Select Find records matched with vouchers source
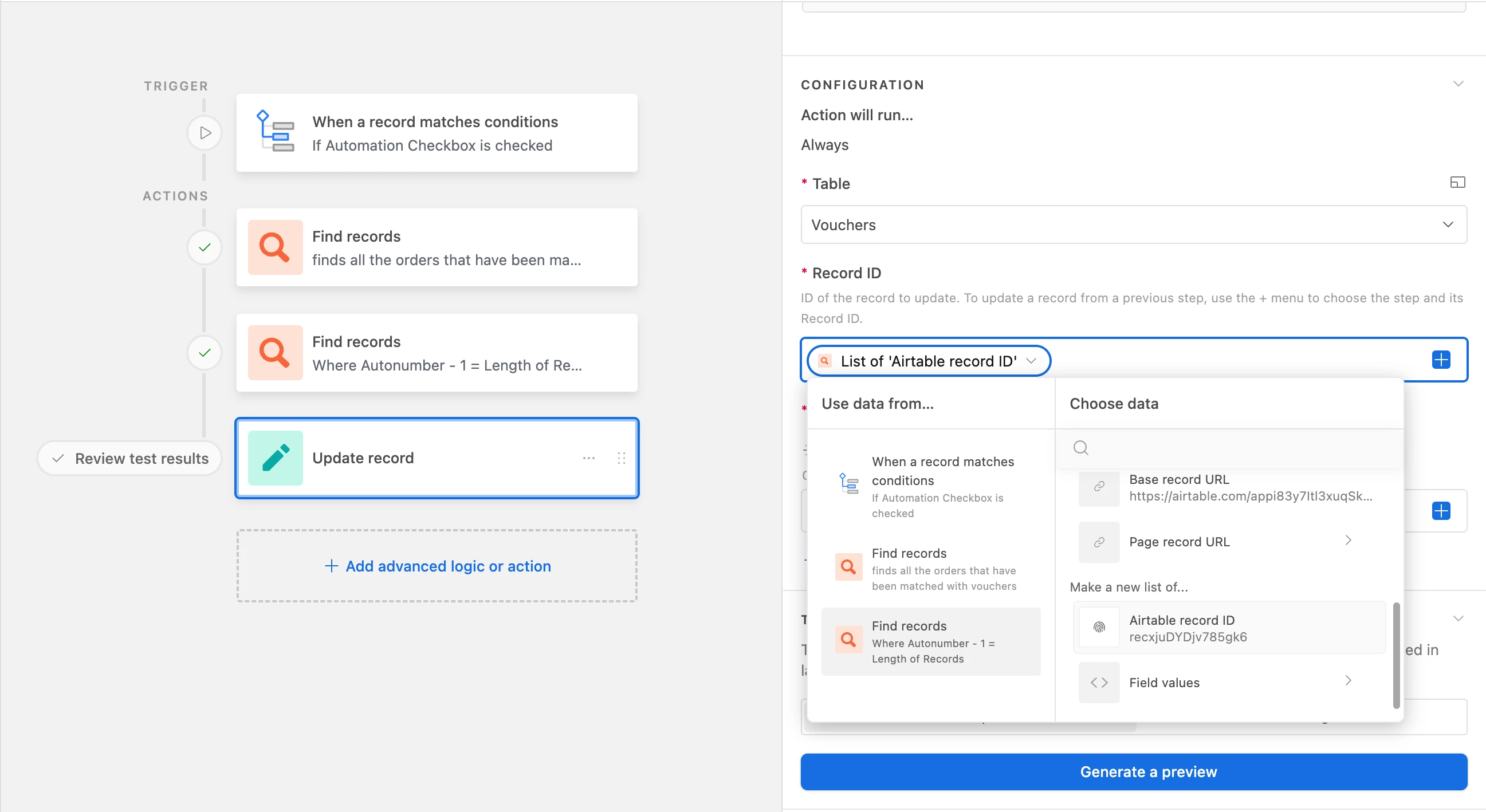The height and width of the screenshot is (812, 1486). coord(931,569)
